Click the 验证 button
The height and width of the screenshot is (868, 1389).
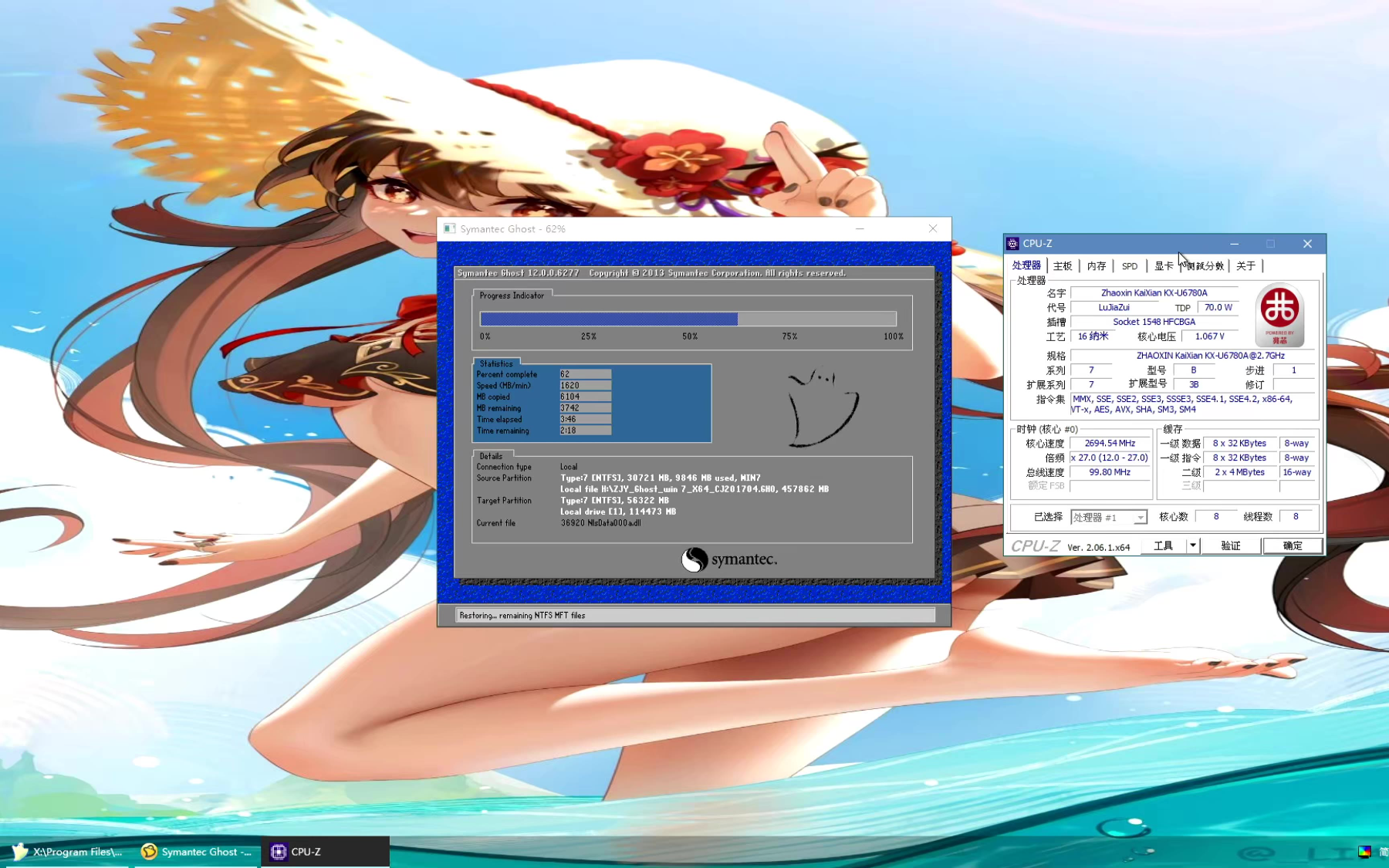click(1230, 546)
